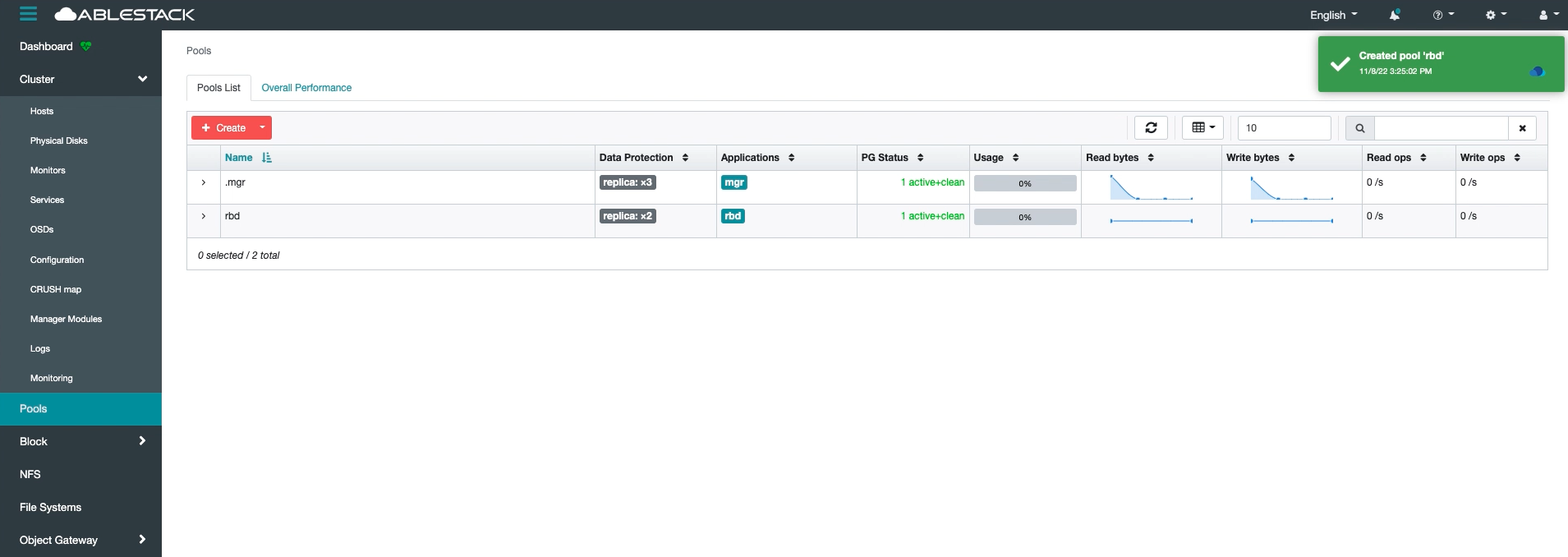Open the Create button dropdown arrow
Viewport: 1568px width, 557px height.
click(262, 127)
